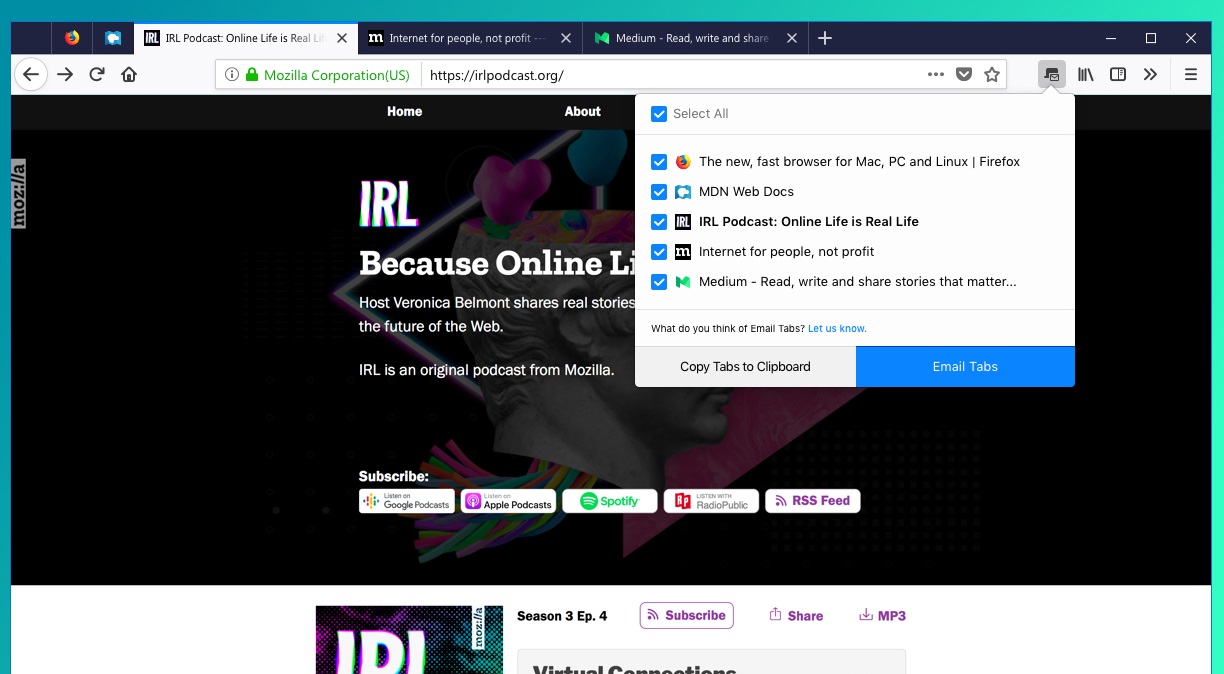The width and height of the screenshot is (1224, 674).
Task: Close the Medium tab
Action: pos(792,38)
